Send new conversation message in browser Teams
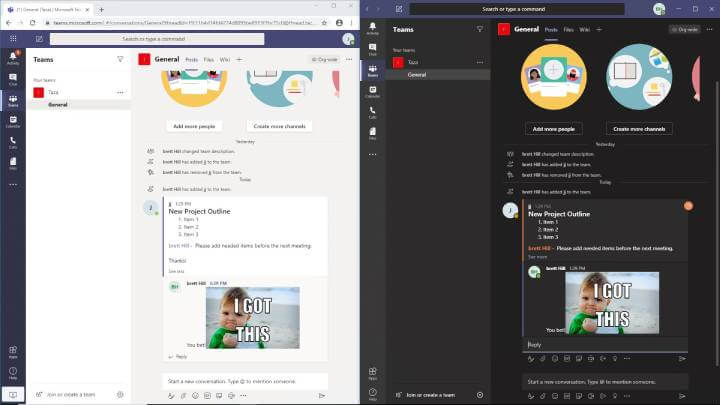 click(322, 395)
